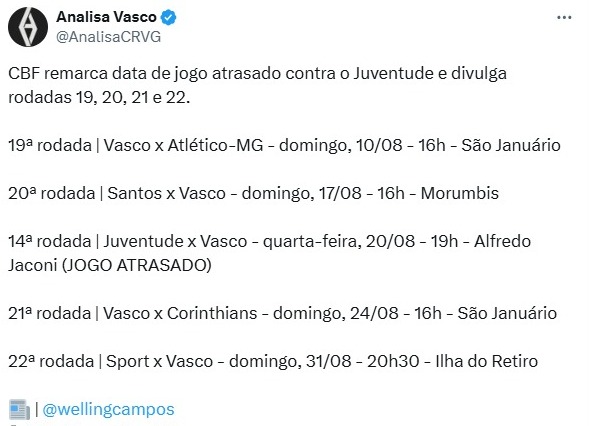Image resolution: width=590 pixels, height=426 pixels.
Task: Click the 20ª rodada Santos x Vasco line
Action: tap(254, 193)
